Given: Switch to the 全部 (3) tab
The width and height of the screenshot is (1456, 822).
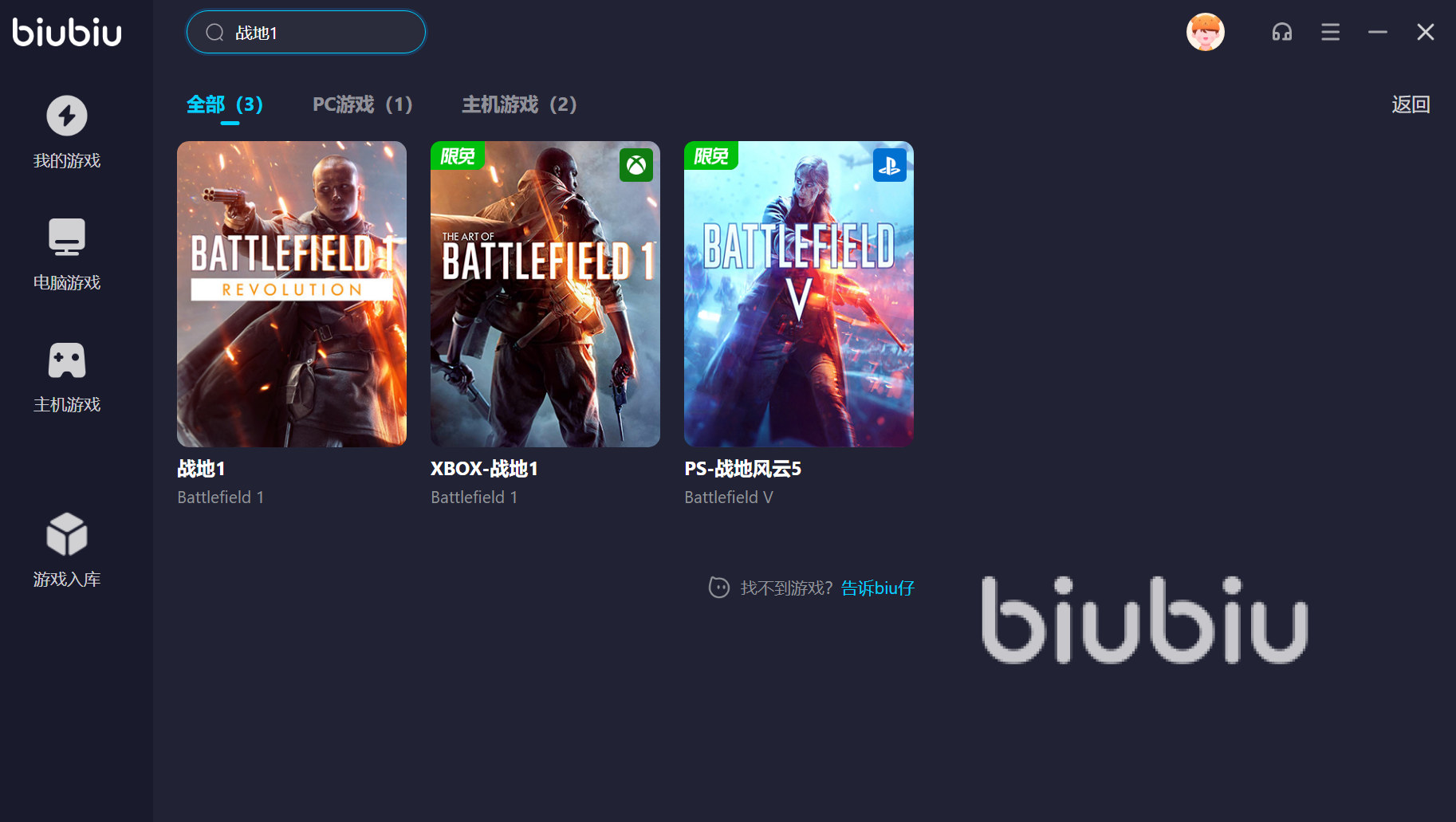Looking at the screenshot, I should click(225, 104).
